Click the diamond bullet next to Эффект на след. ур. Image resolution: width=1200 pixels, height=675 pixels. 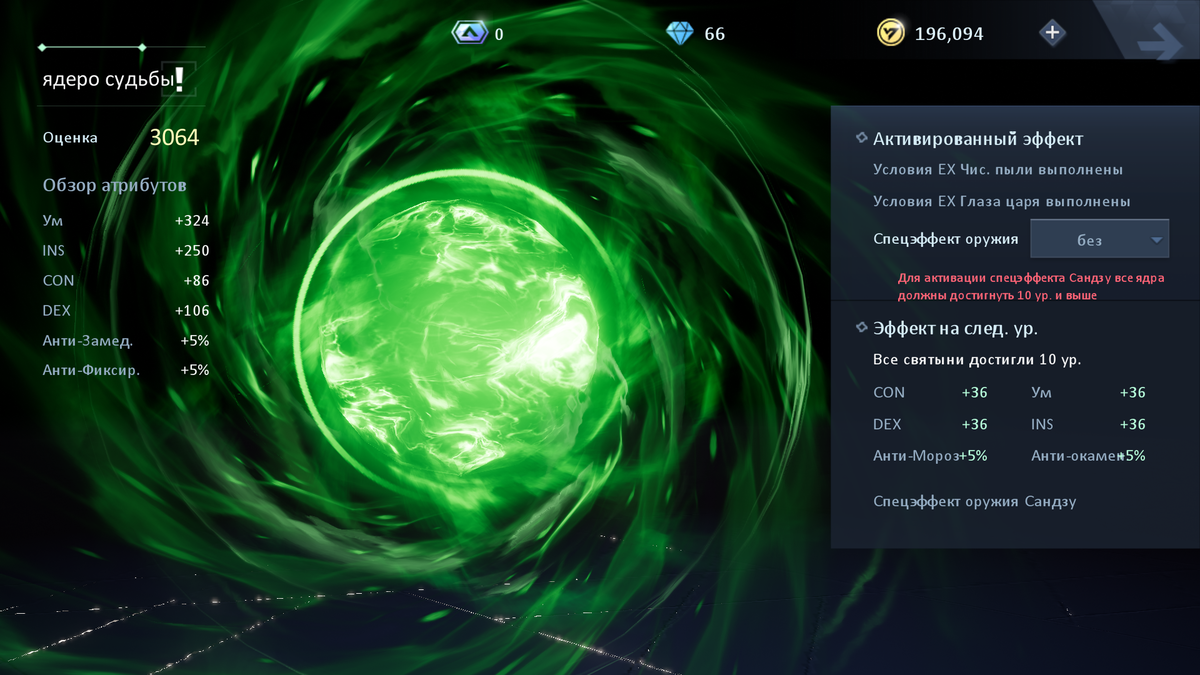click(861, 326)
